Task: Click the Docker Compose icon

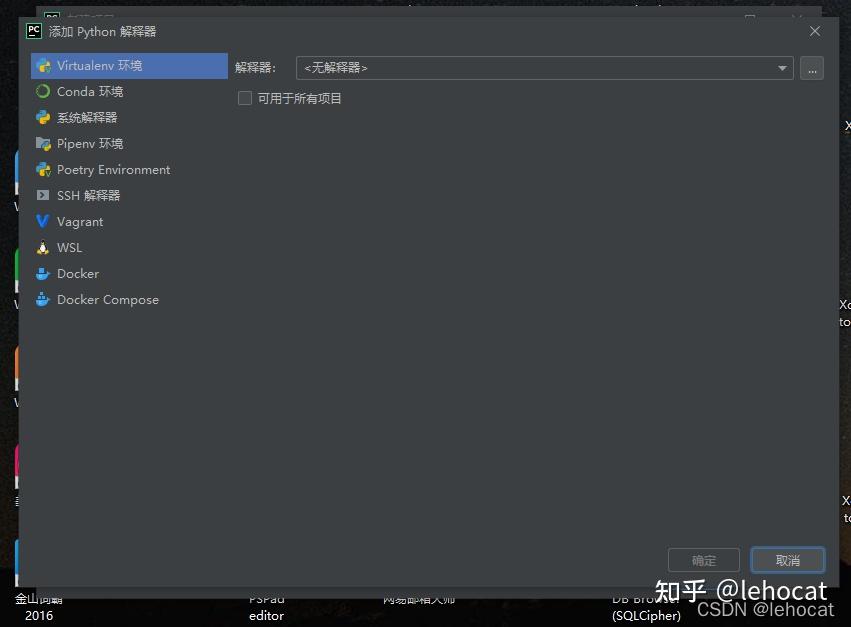Action: (42, 299)
